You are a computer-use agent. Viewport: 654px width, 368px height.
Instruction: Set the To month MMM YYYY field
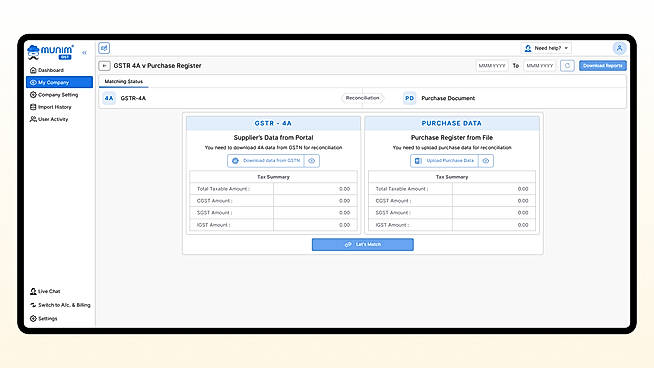[x=540, y=66]
